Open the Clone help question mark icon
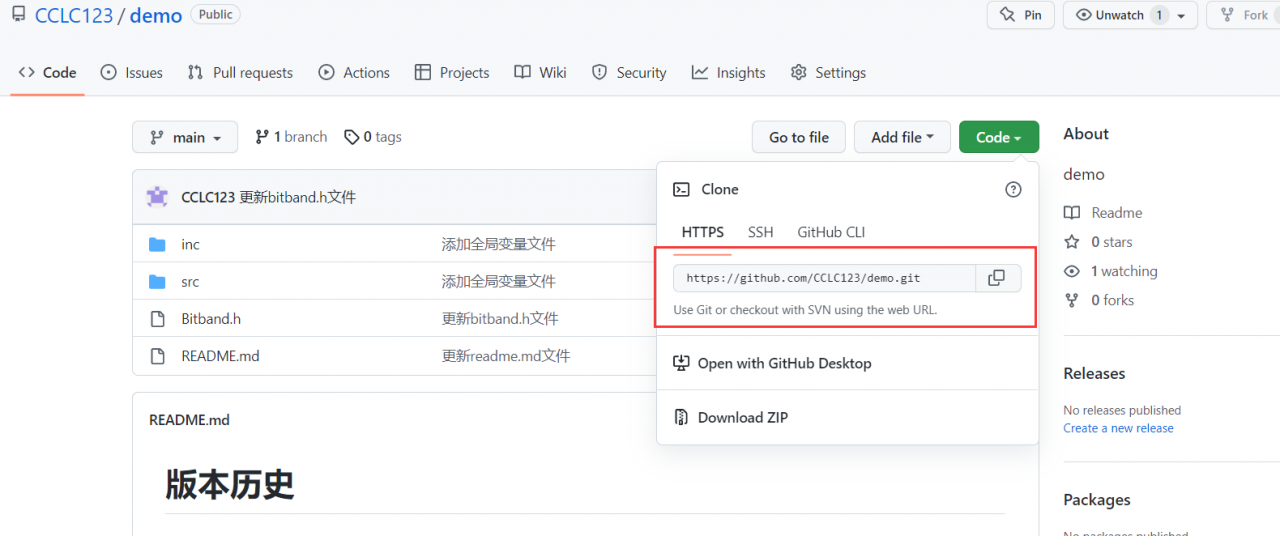The width and height of the screenshot is (1280, 536). [1013, 189]
